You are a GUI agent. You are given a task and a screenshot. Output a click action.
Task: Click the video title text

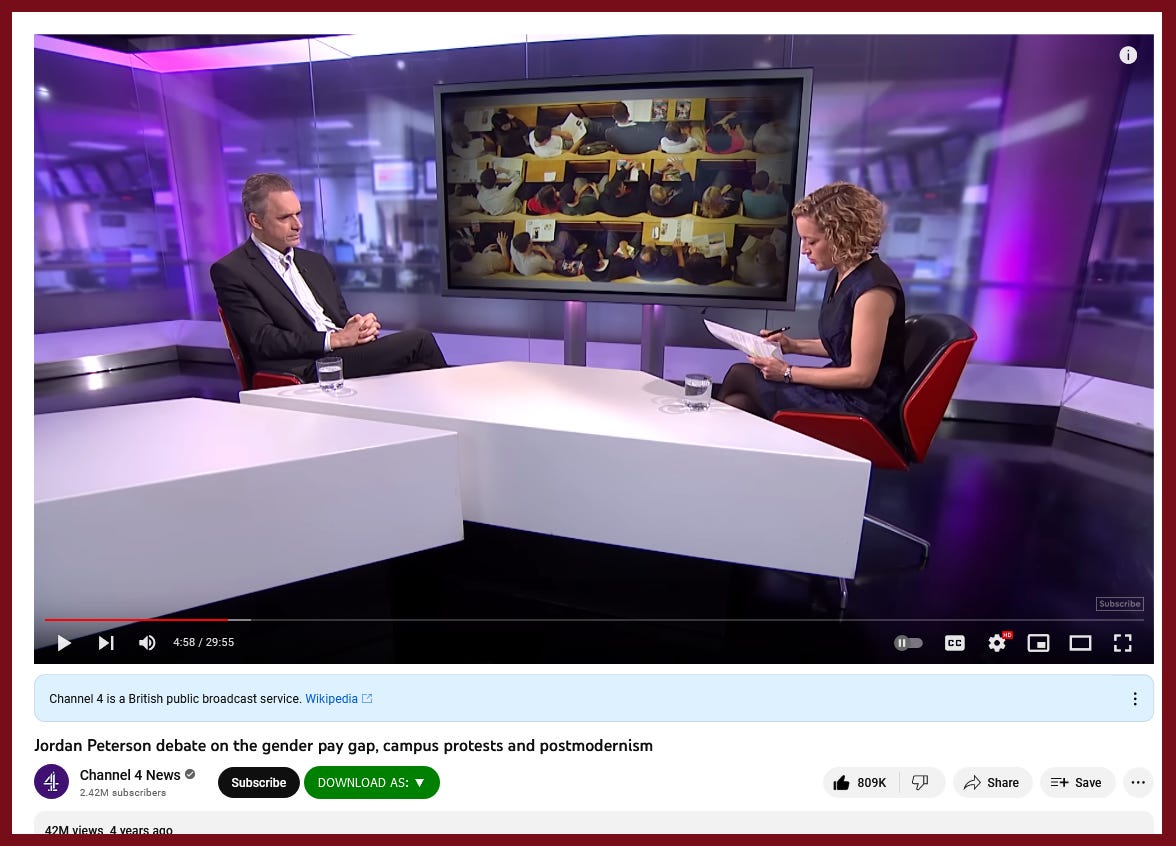point(344,746)
